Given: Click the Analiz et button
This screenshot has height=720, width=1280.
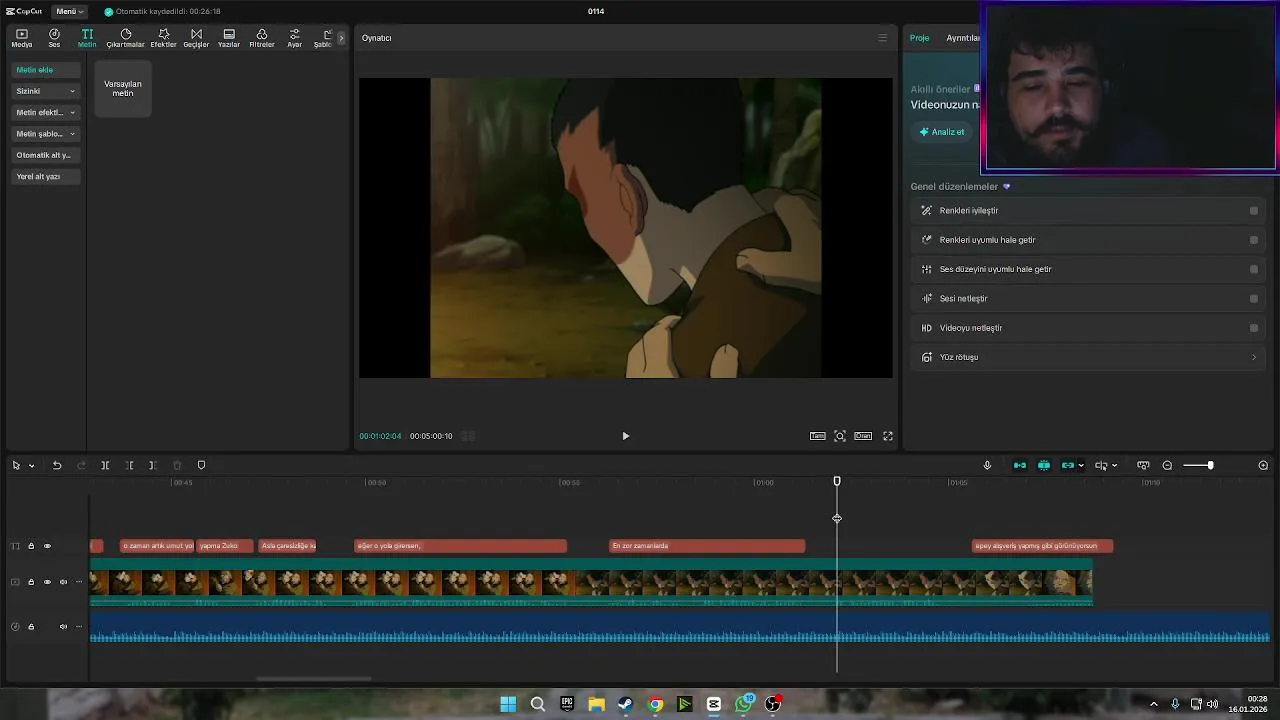Looking at the screenshot, I should click(942, 132).
